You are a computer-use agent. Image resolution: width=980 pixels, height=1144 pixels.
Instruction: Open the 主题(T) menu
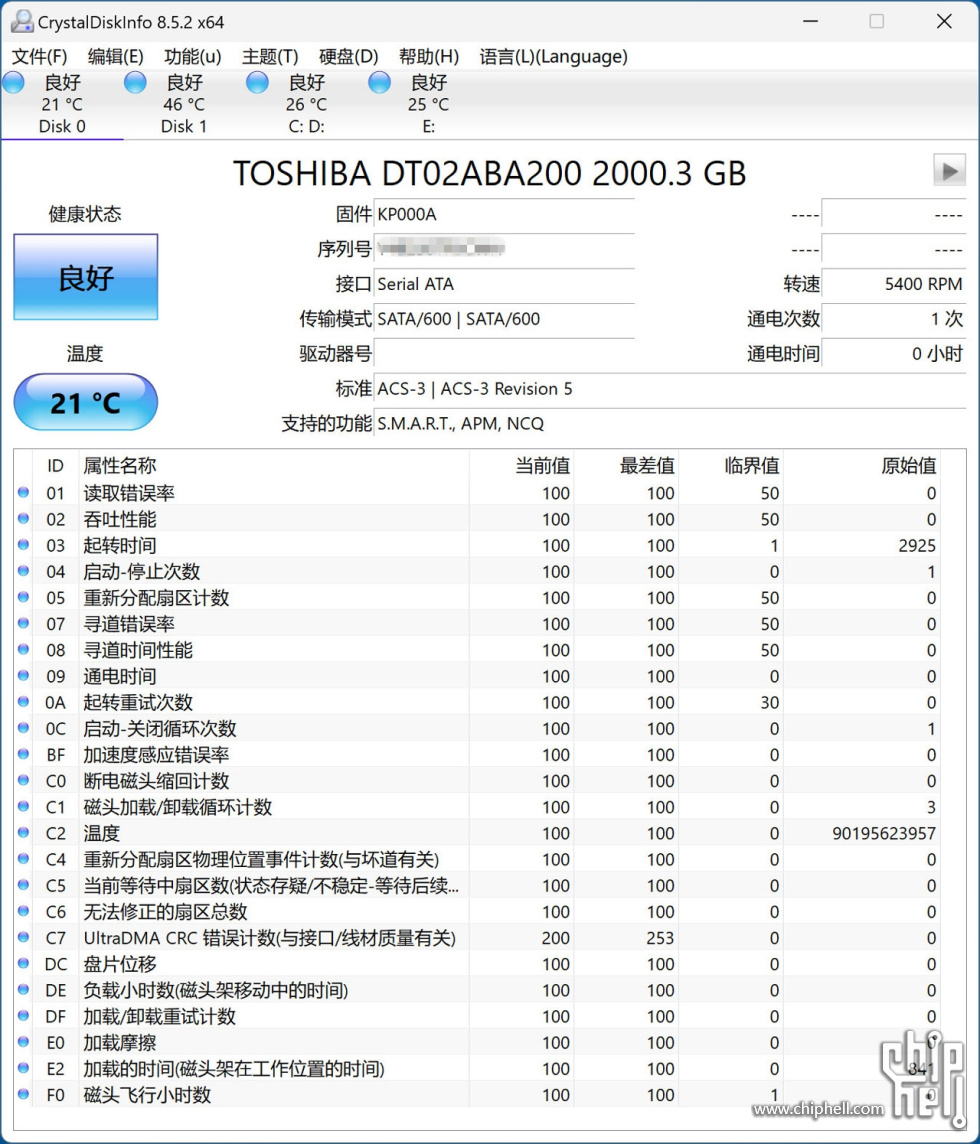[x=270, y=56]
